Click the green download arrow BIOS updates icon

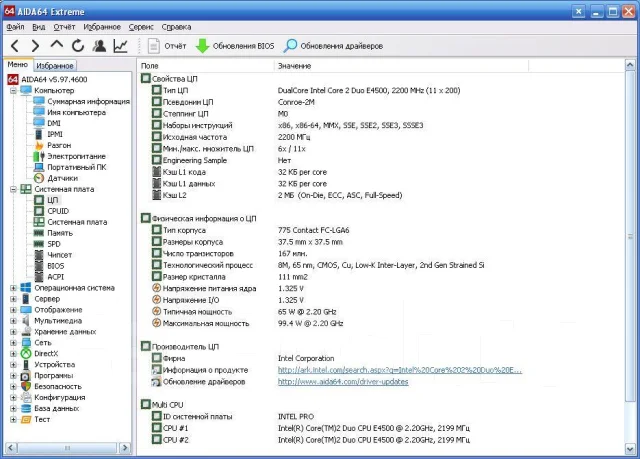pos(202,46)
